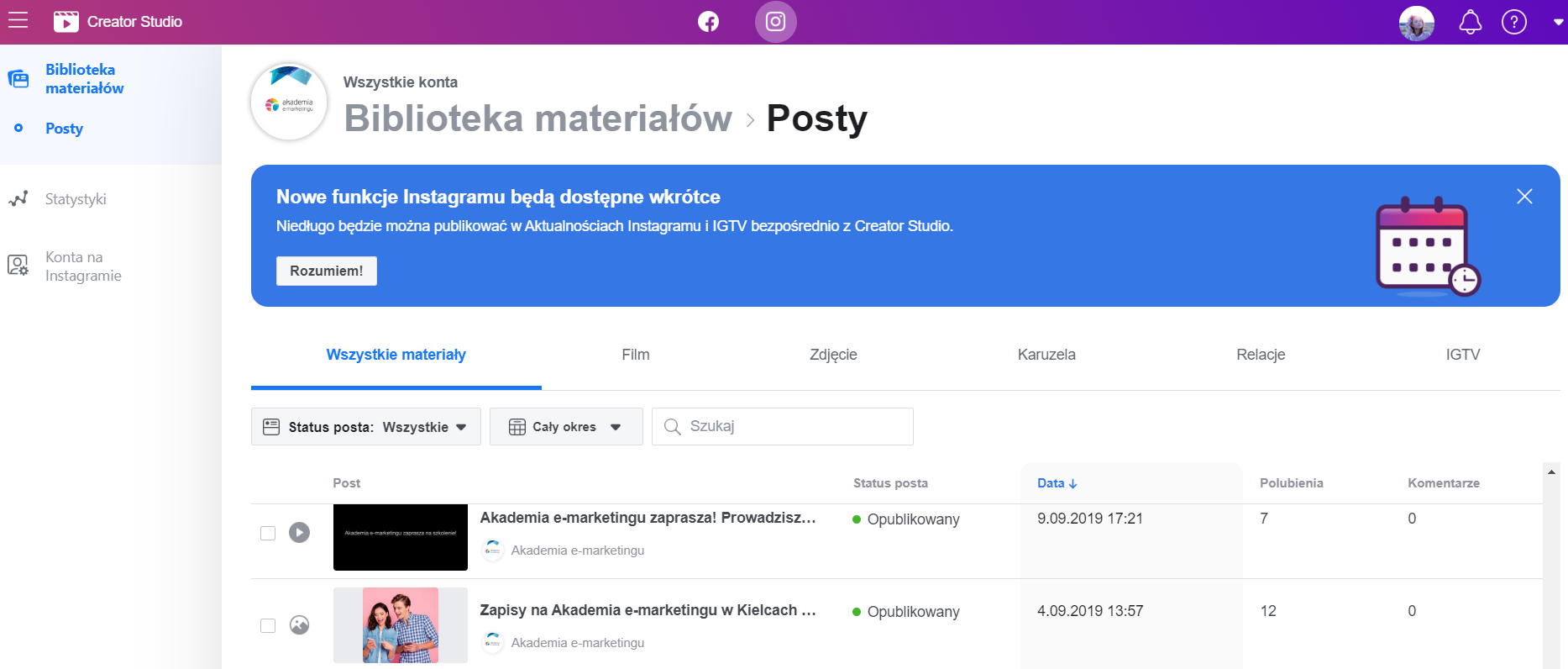
Task: Click the Akademia e-marketingu page logo
Action: pyautogui.click(x=289, y=102)
